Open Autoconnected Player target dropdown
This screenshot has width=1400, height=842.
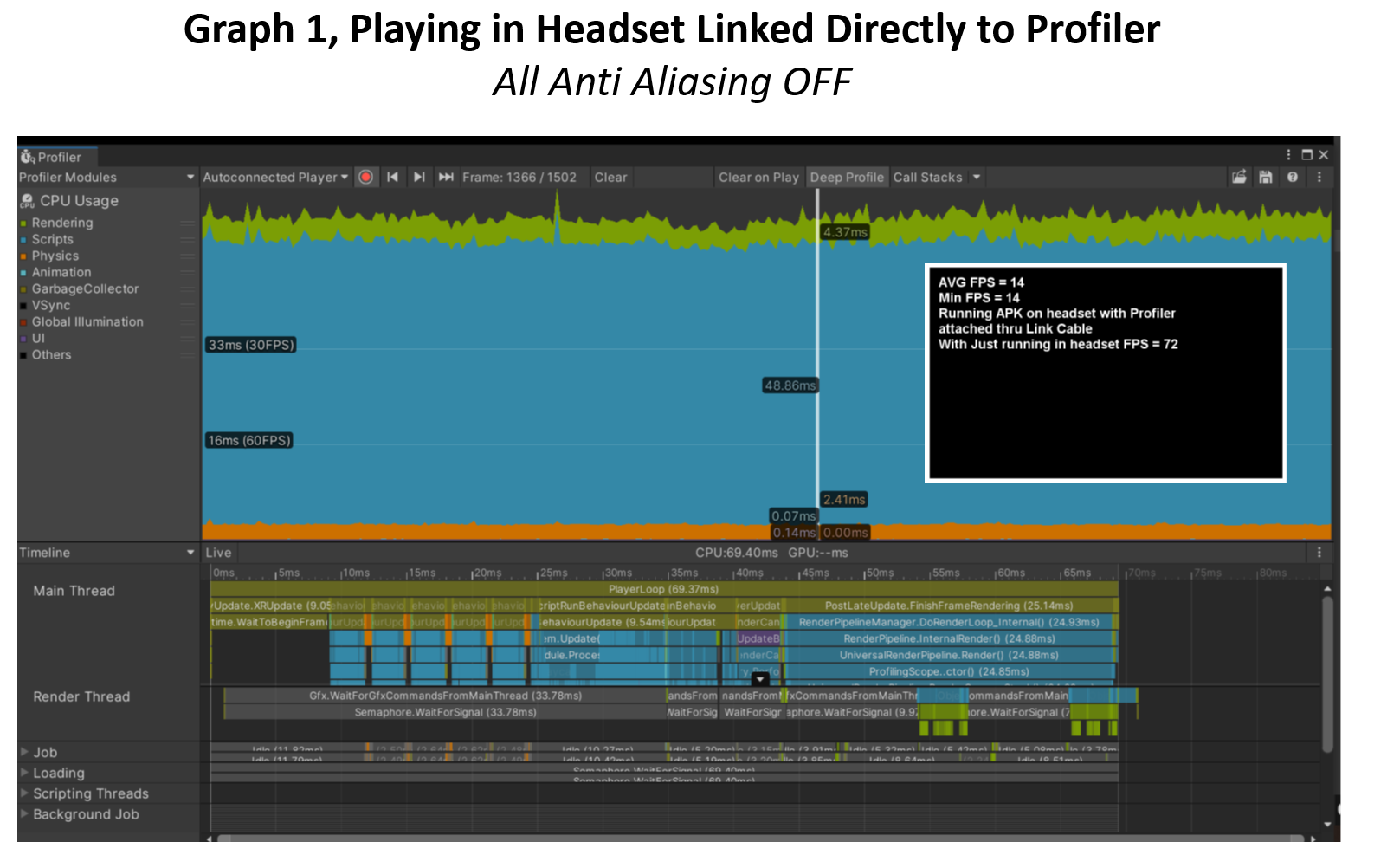[x=275, y=177]
